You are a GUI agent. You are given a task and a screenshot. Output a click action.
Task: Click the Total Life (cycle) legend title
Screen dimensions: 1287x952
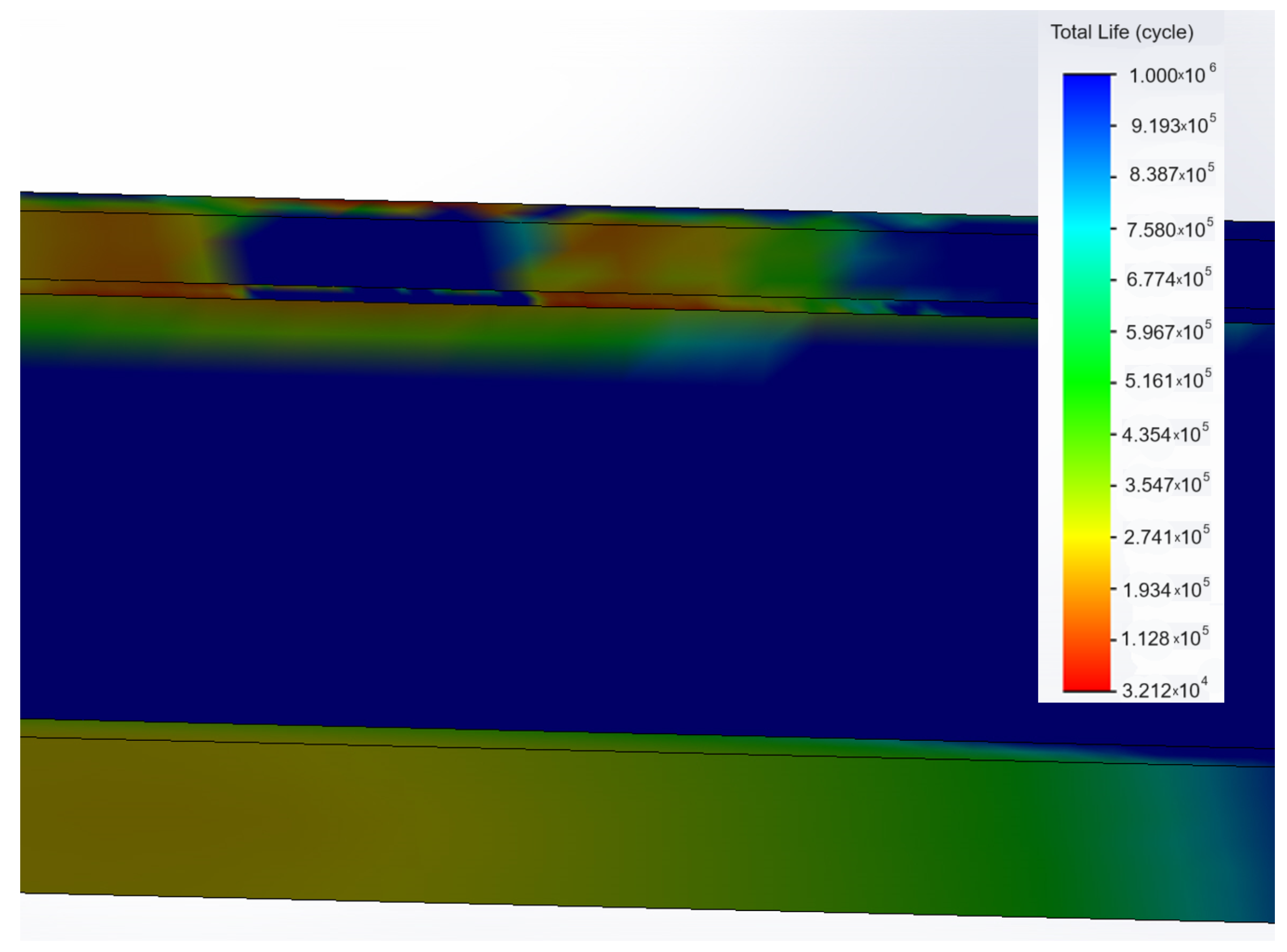tap(1122, 32)
